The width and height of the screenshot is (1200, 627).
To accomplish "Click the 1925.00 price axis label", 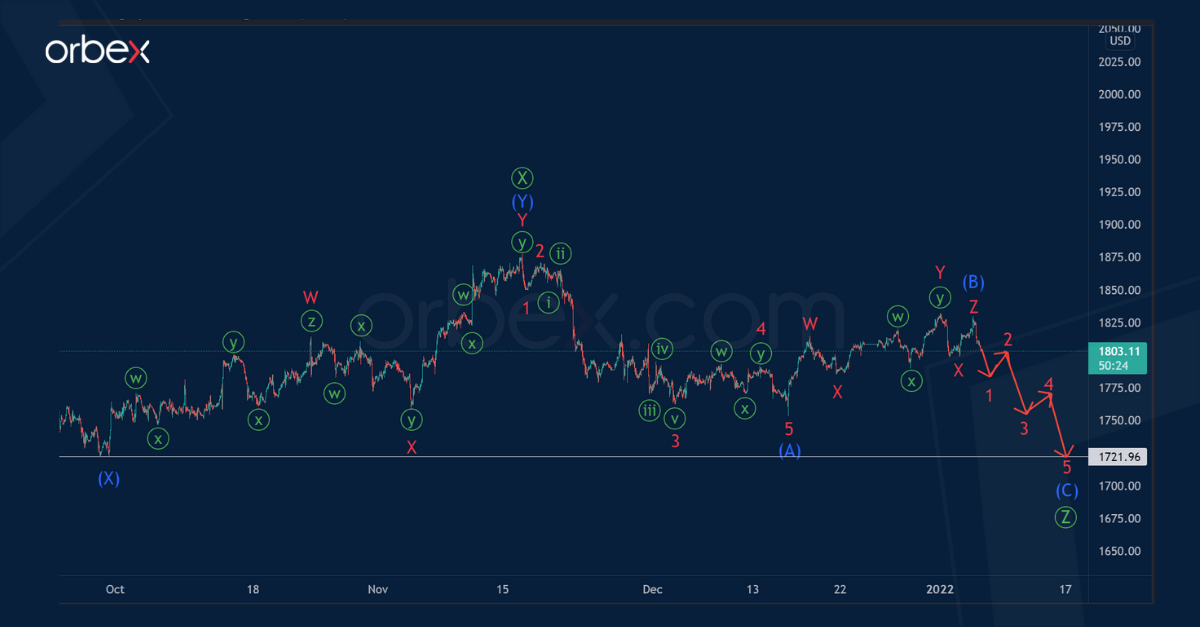I will pyautogui.click(x=1120, y=193).
